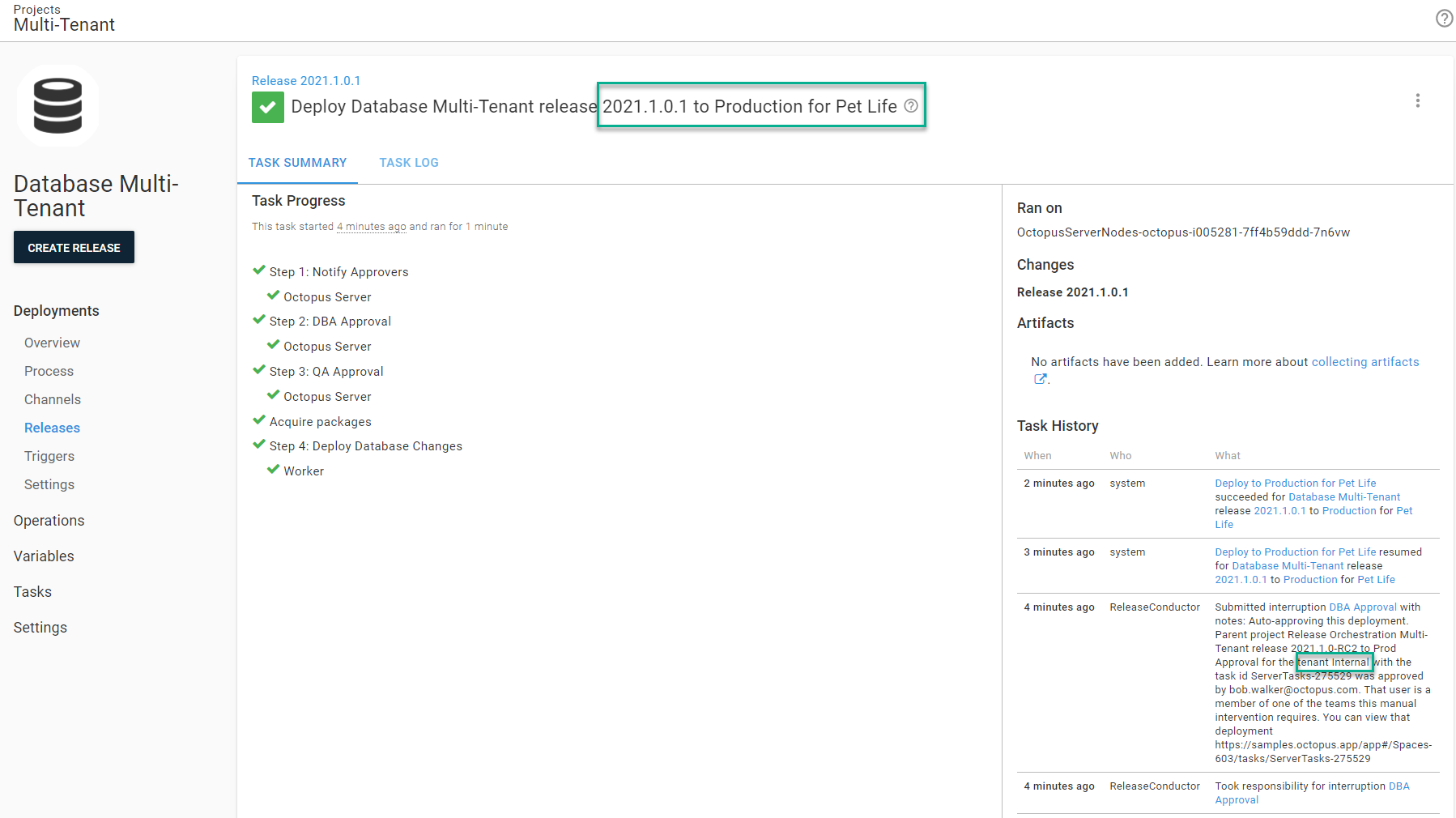
Task: Select Variables in the sidebar navigation
Action: point(44,556)
